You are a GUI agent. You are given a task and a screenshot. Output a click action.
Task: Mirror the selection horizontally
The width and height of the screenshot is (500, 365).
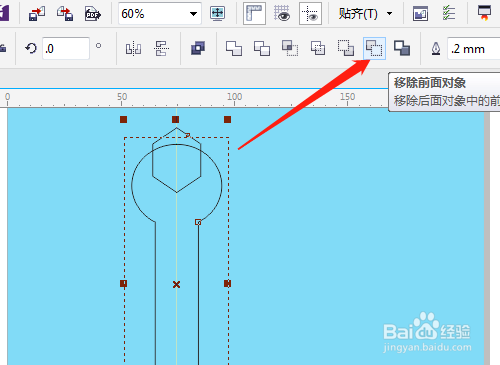point(133,49)
